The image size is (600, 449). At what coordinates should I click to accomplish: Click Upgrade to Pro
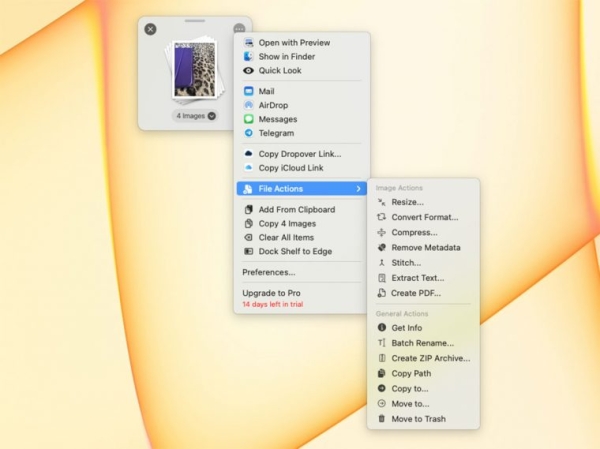coord(271,293)
